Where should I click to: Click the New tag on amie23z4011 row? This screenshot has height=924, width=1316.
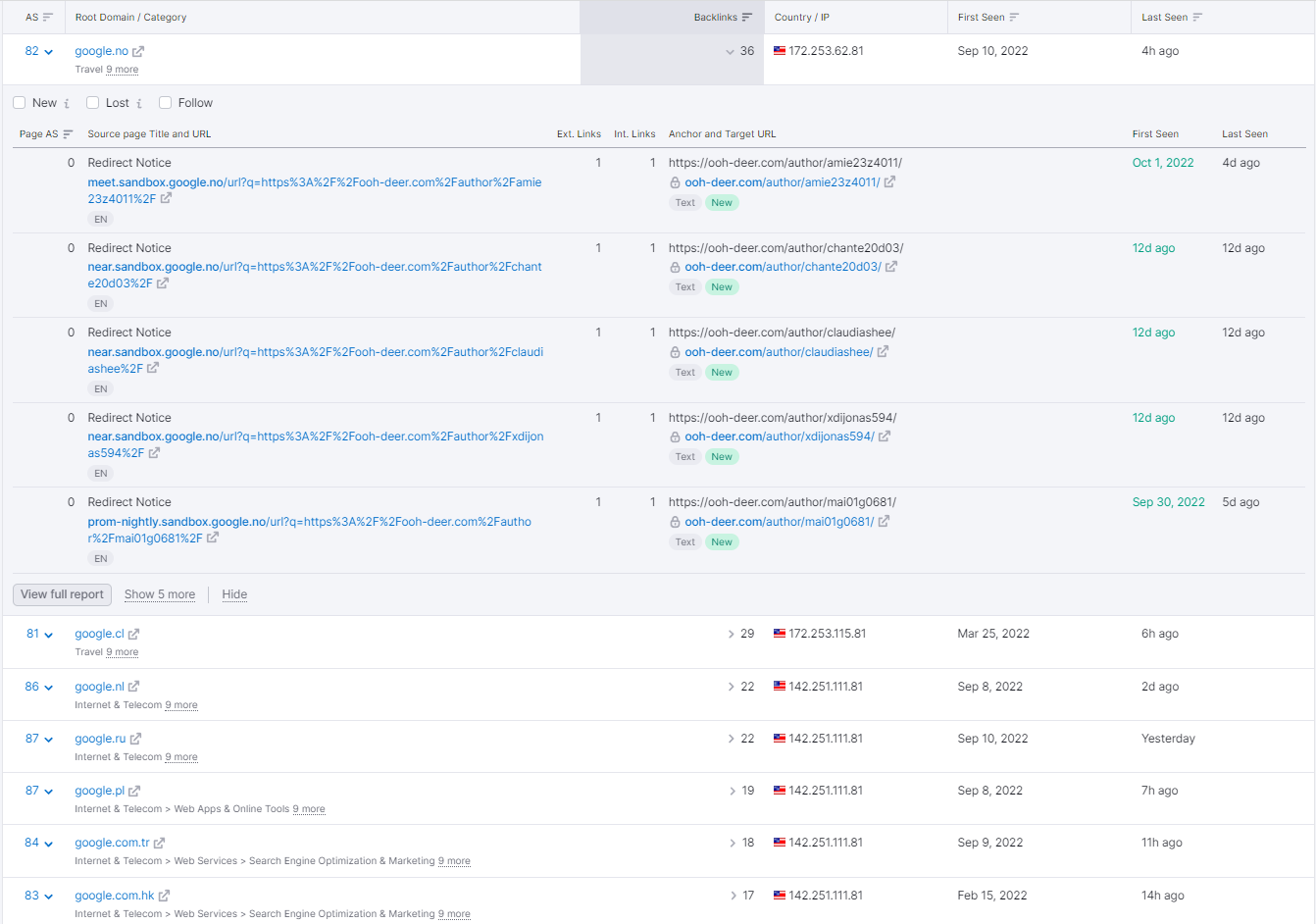pos(722,203)
